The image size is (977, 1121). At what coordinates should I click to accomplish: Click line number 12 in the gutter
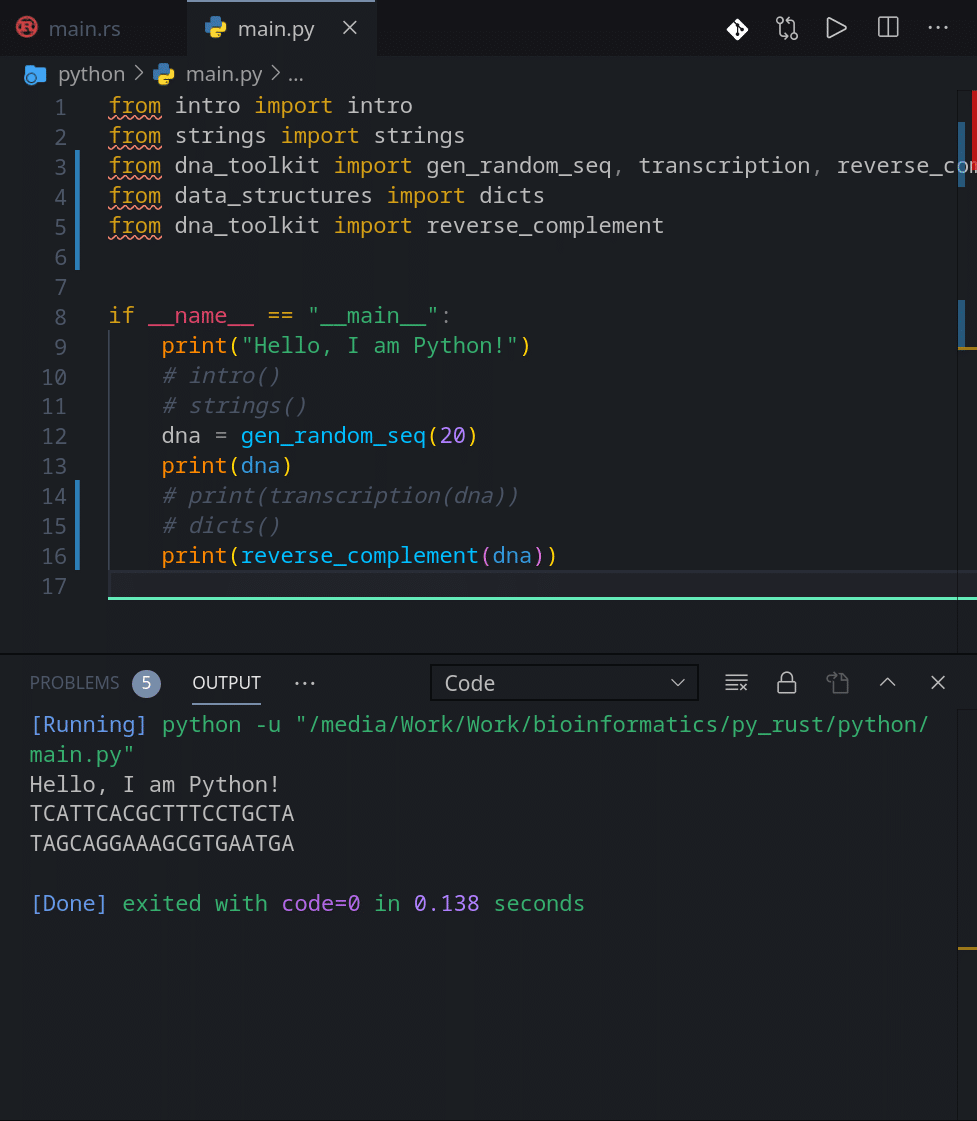tap(54, 436)
